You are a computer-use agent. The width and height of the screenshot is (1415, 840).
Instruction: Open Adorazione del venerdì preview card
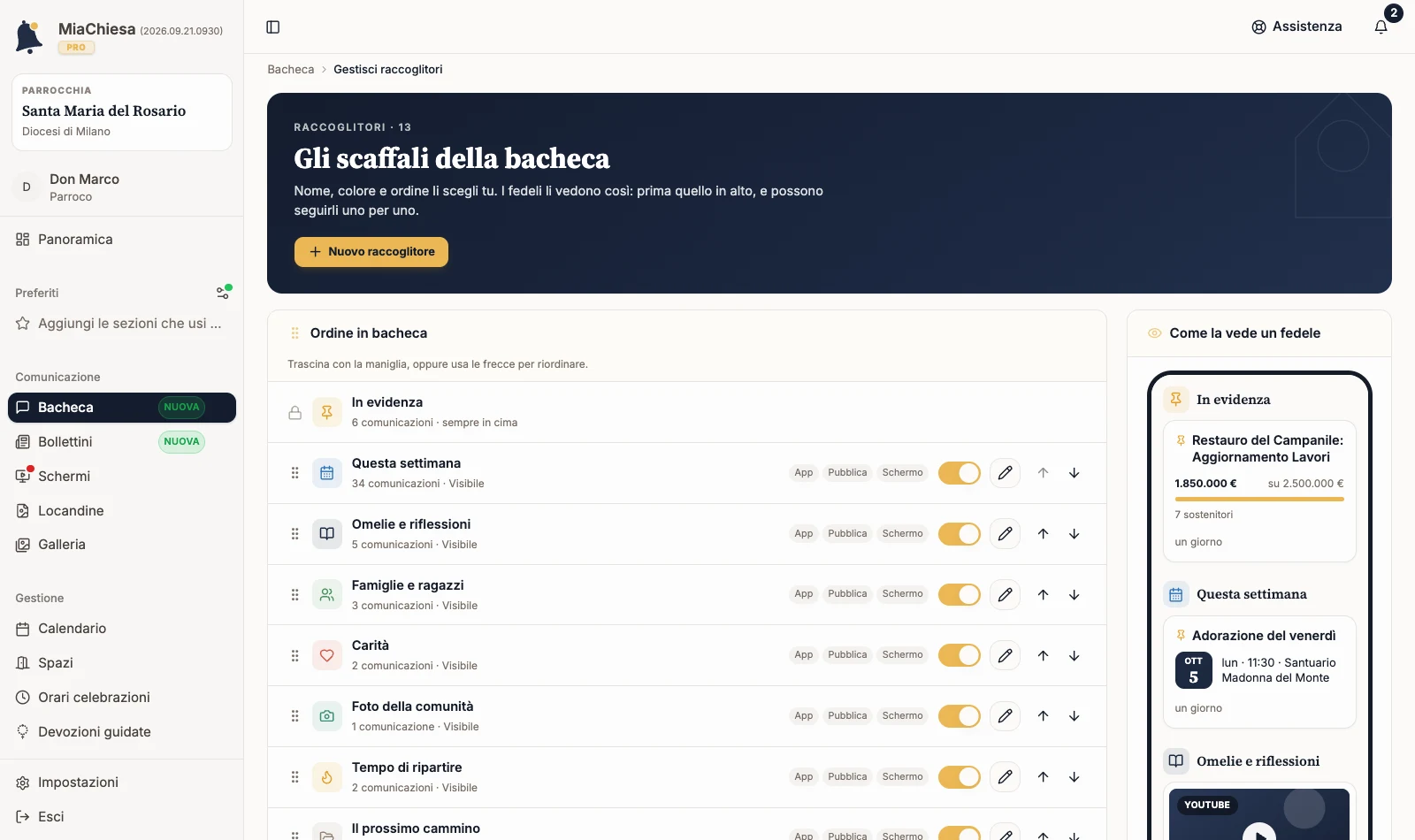click(1259, 672)
